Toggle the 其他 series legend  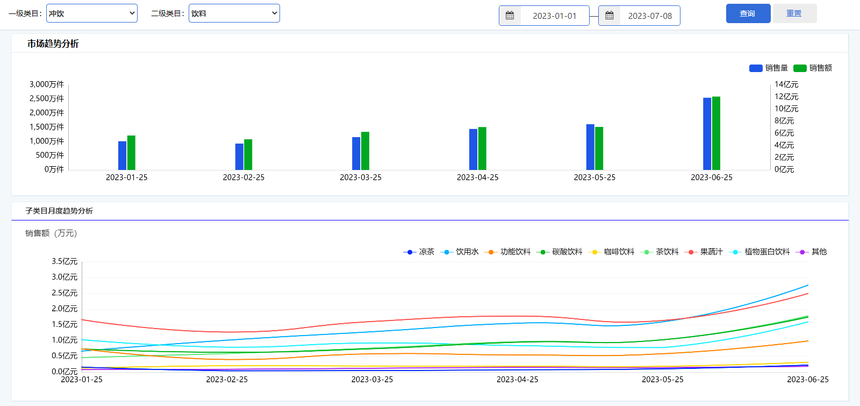coord(811,252)
